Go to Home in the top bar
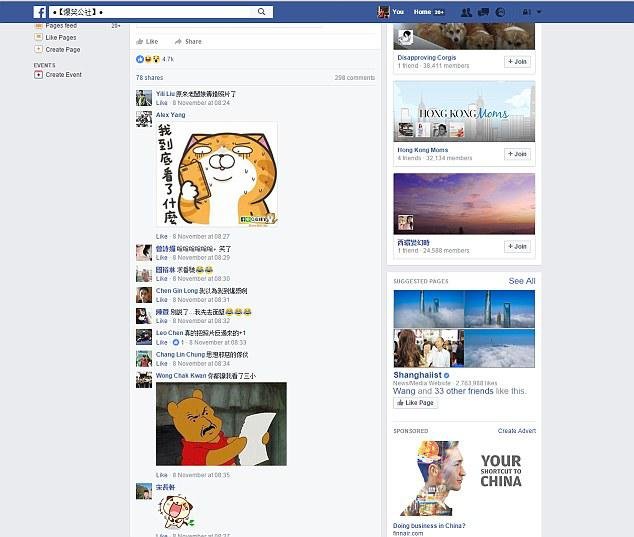The height and width of the screenshot is (537, 634). tap(422, 12)
